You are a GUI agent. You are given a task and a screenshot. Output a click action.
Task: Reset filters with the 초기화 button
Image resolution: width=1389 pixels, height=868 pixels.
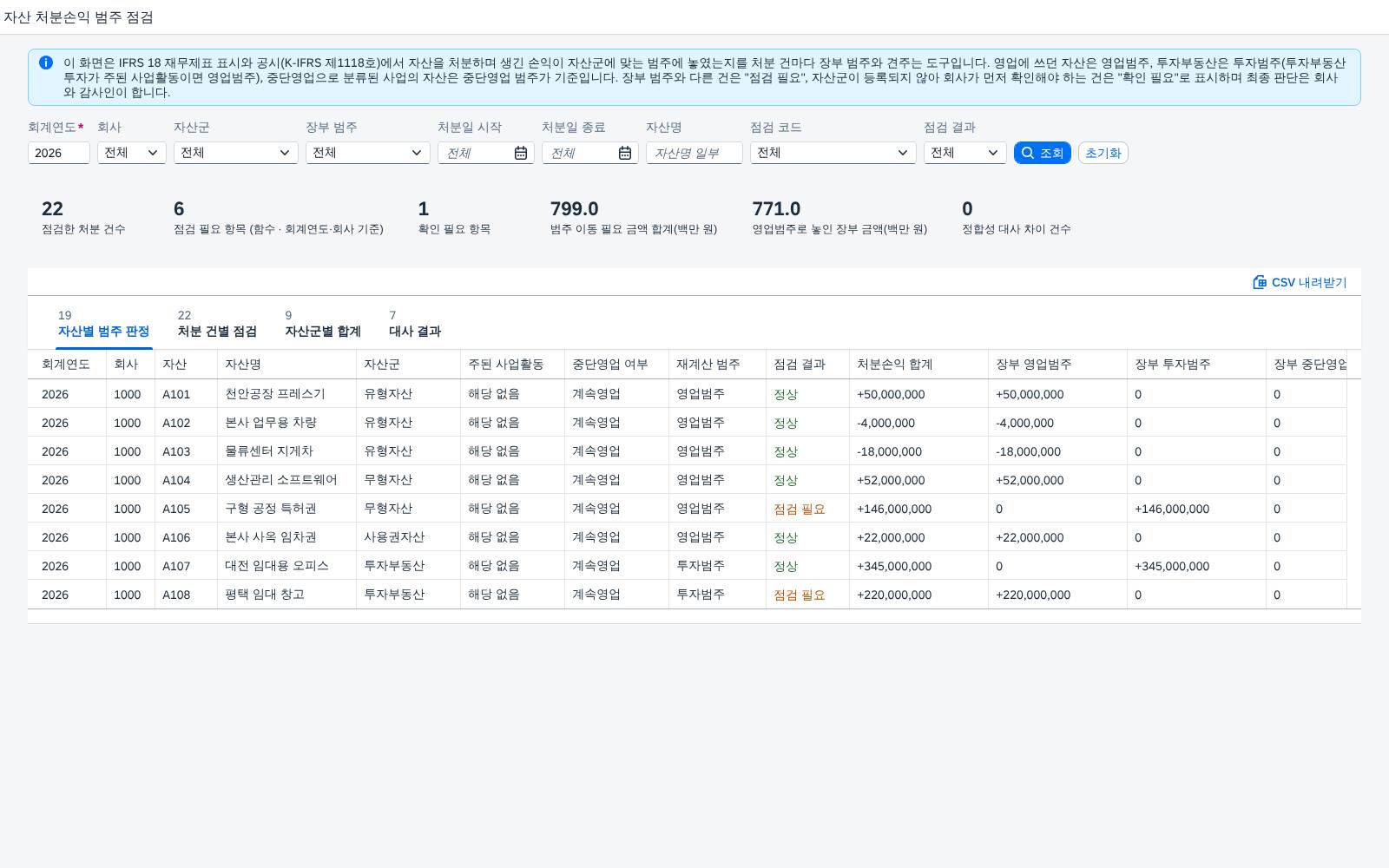(x=1103, y=153)
